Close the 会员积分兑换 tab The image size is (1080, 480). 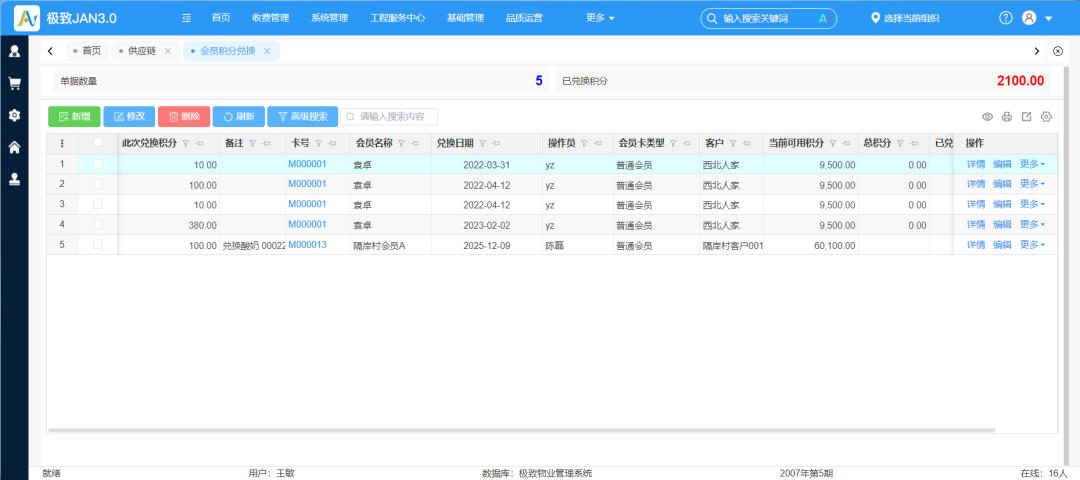click(267, 51)
